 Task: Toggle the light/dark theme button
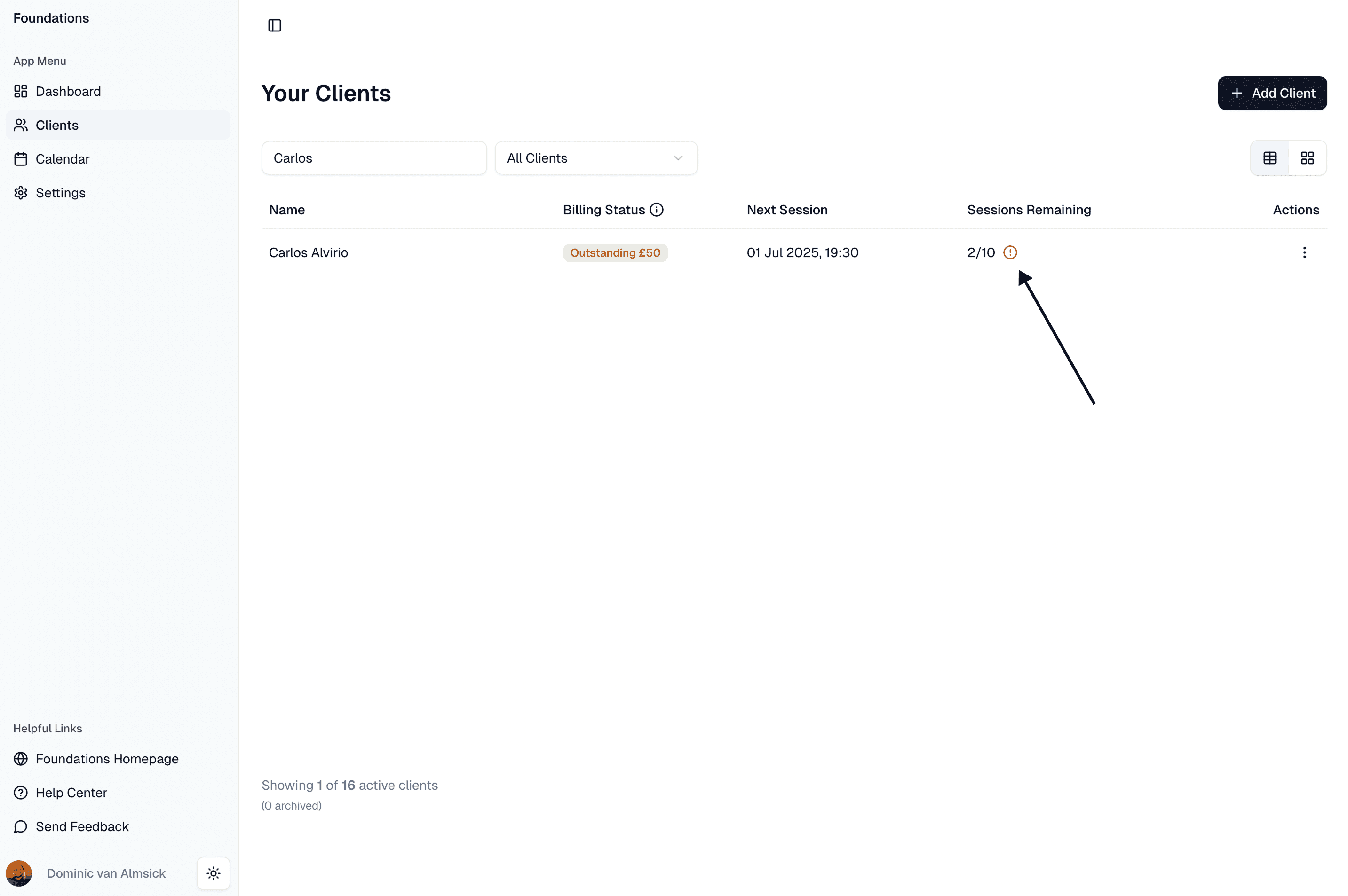click(213, 873)
